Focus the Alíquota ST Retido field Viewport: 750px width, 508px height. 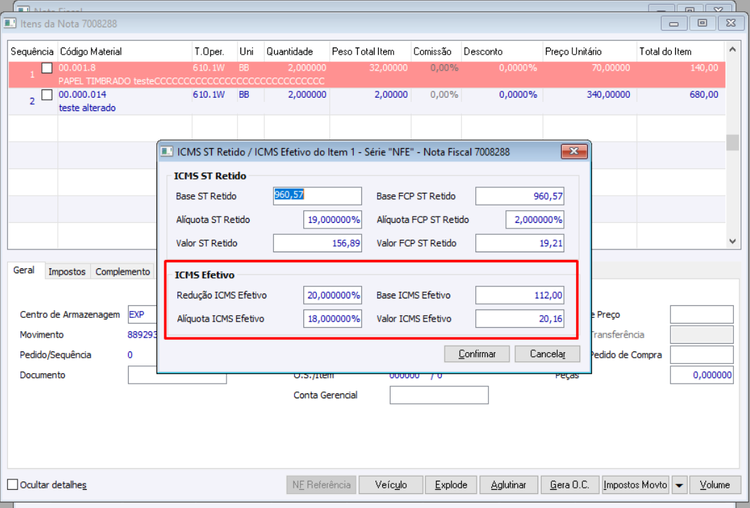click(x=332, y=220)
